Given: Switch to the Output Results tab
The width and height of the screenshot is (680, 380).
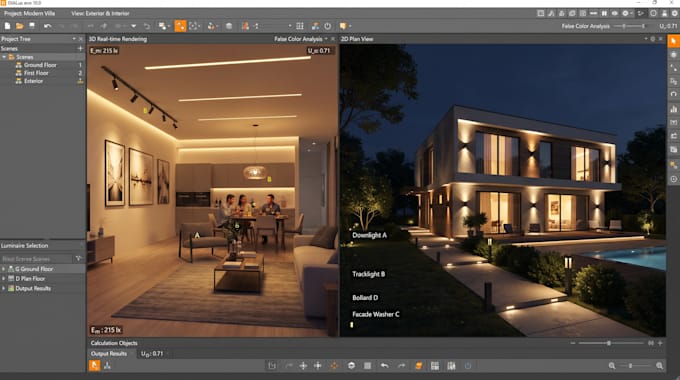Looking at the screenshot, I should (108, 354).
